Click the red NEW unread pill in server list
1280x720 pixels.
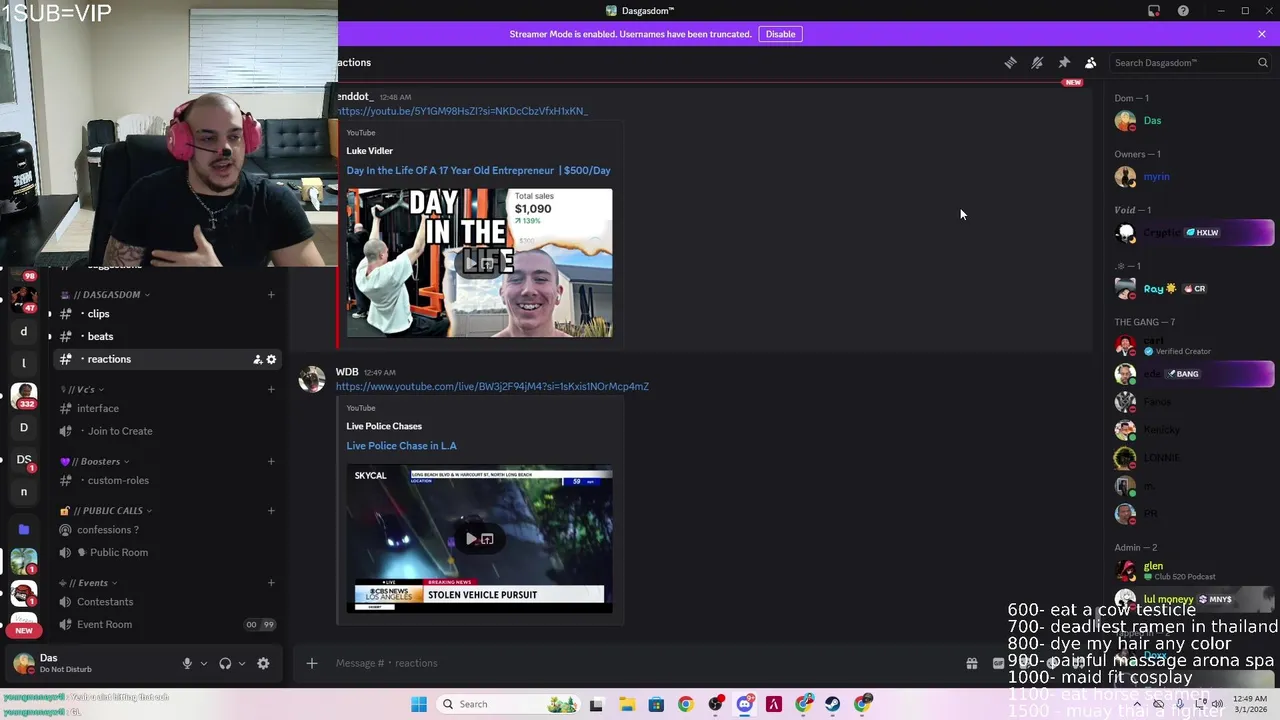coord(24,630)
